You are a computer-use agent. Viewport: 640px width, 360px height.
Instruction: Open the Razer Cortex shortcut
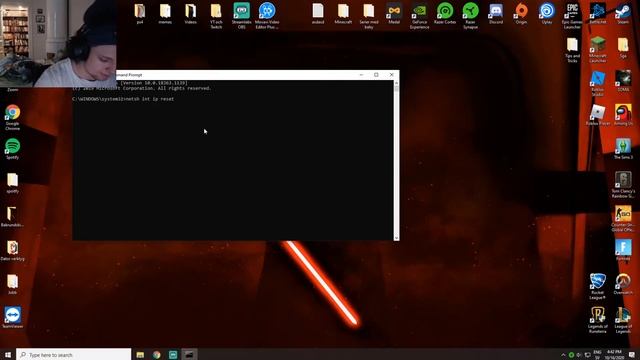point(445,13)
